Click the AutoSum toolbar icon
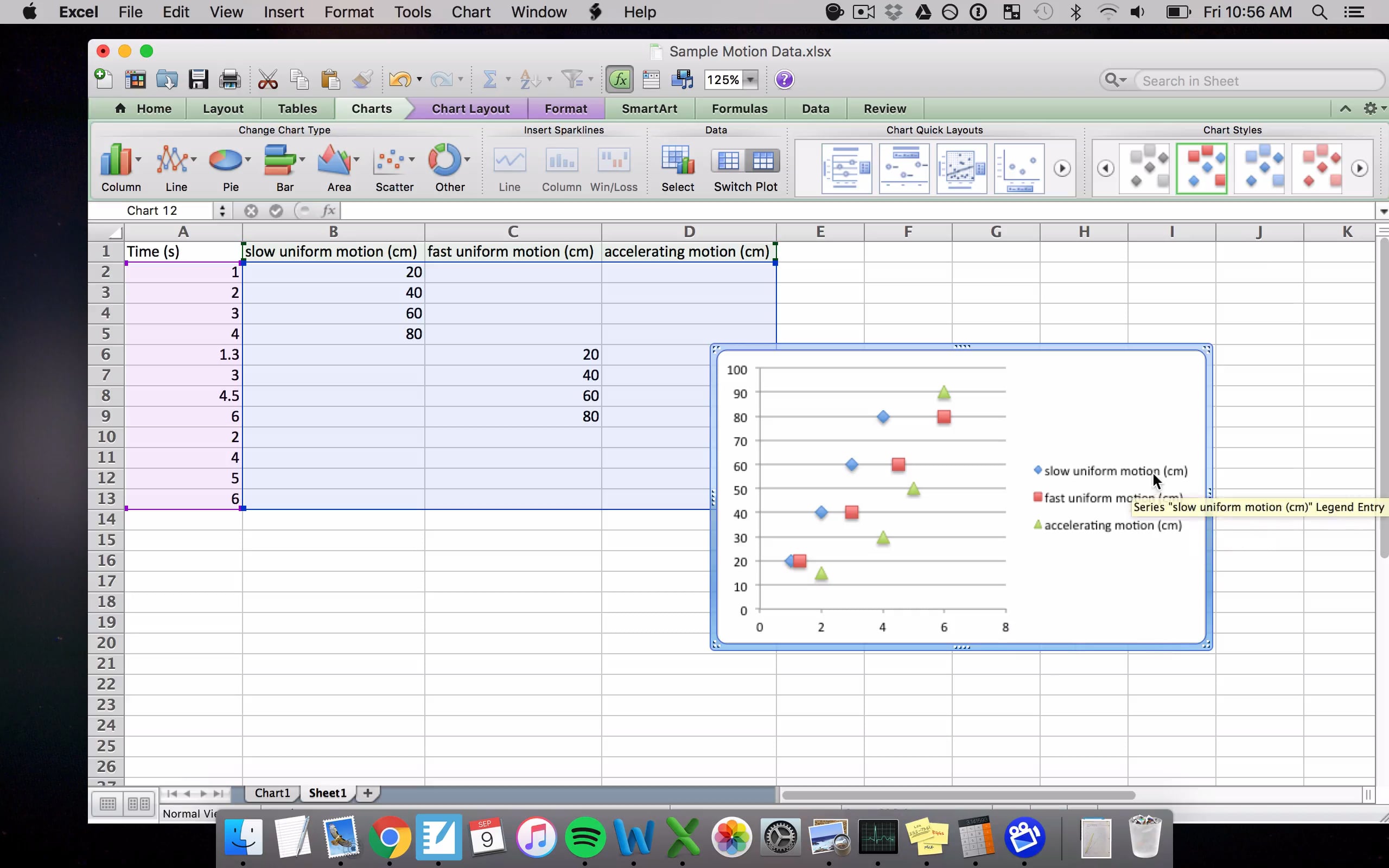Image resolution: width=1389 pixels, height=868 pixels. point(492,79)
